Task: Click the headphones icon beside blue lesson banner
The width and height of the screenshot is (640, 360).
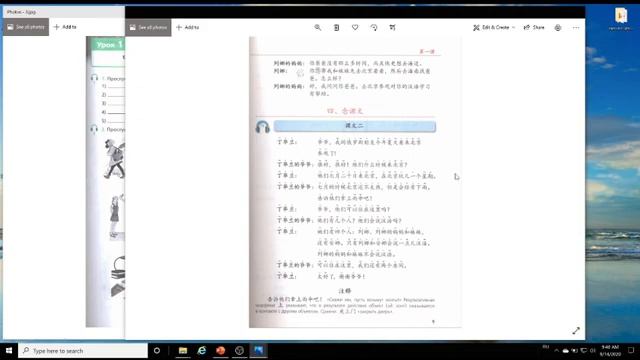Action: click(x=262, y=127)
